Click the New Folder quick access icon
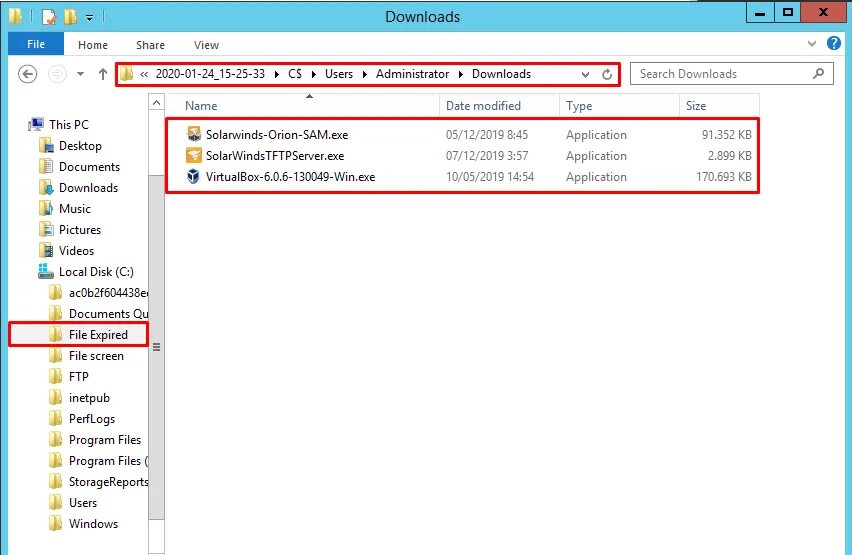The image size is (852, 555). (70, 17)
